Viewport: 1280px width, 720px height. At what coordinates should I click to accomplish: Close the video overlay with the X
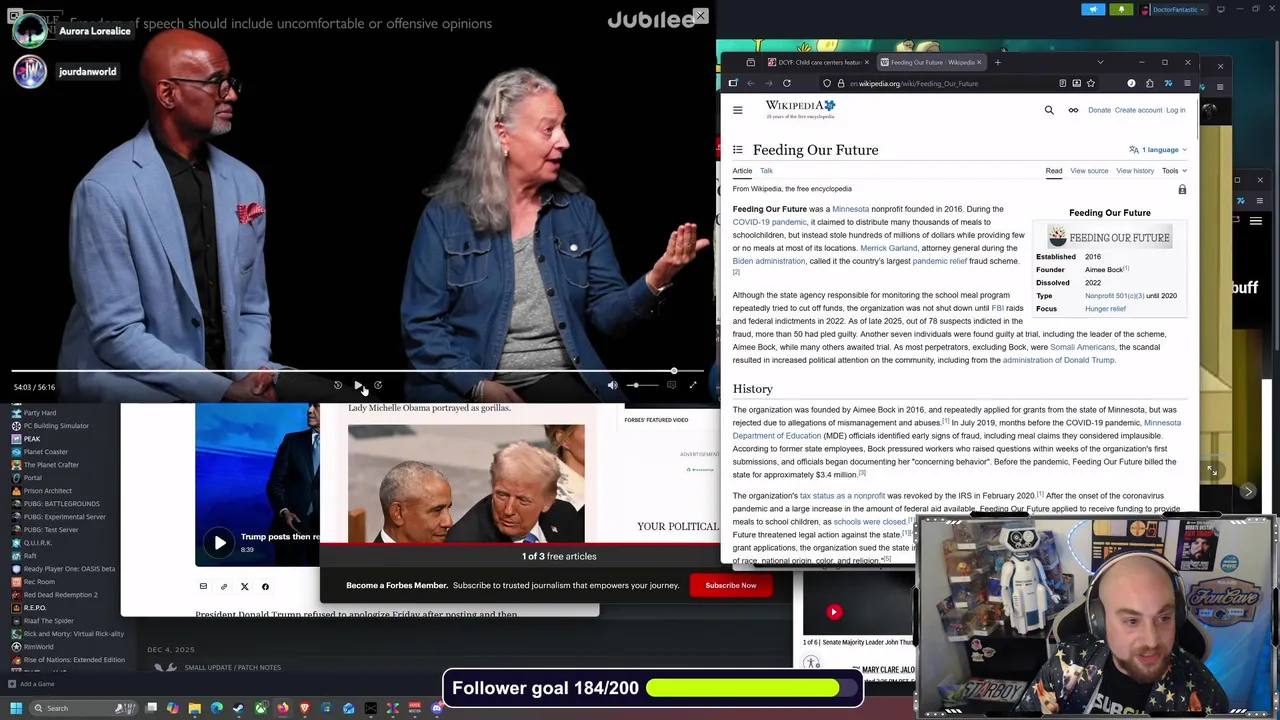(x=700, y=16)
